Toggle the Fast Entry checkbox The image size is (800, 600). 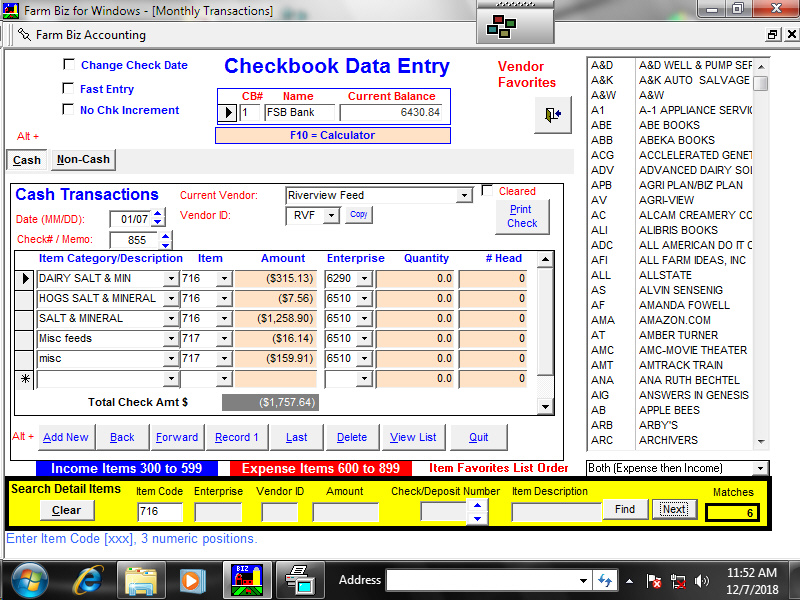68,88
